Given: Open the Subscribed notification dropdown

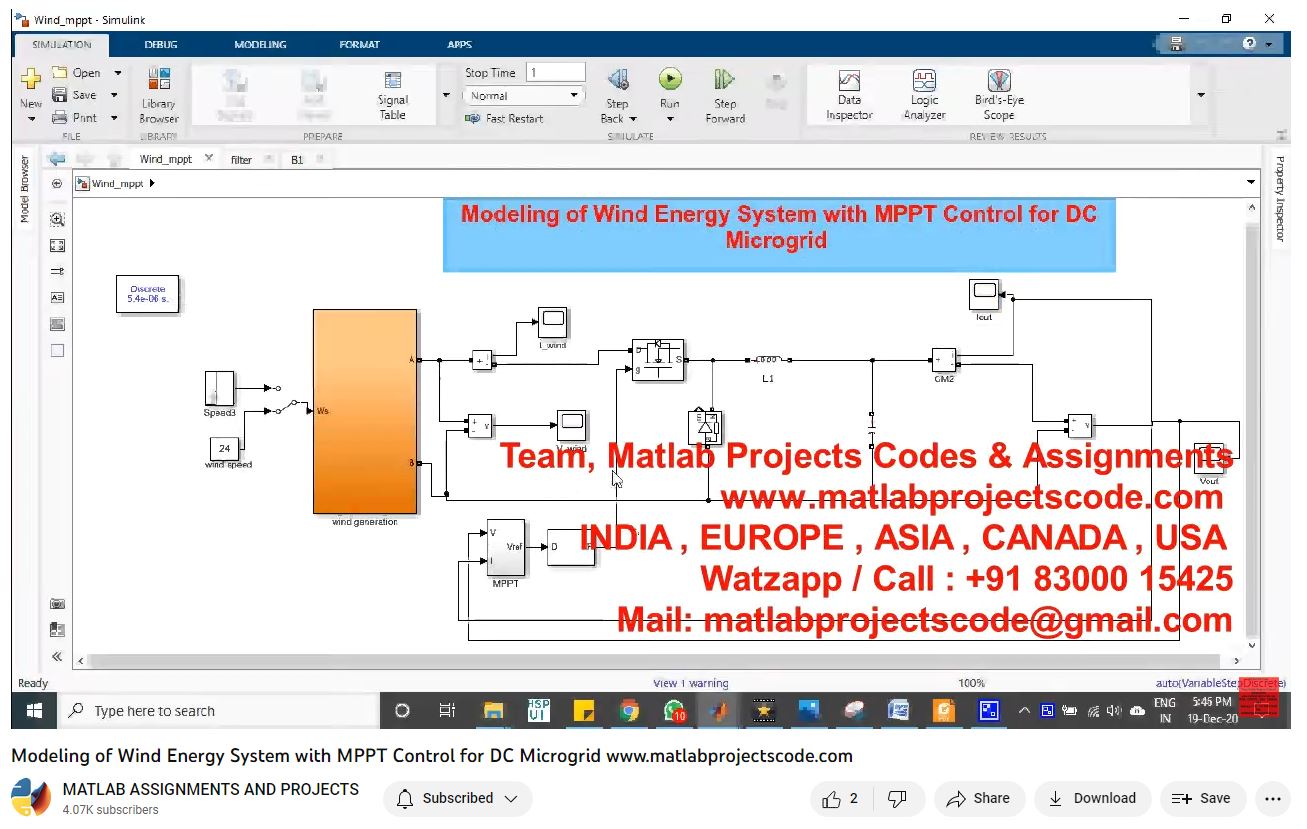Looking at the screenshot, I should coord(458,799).
